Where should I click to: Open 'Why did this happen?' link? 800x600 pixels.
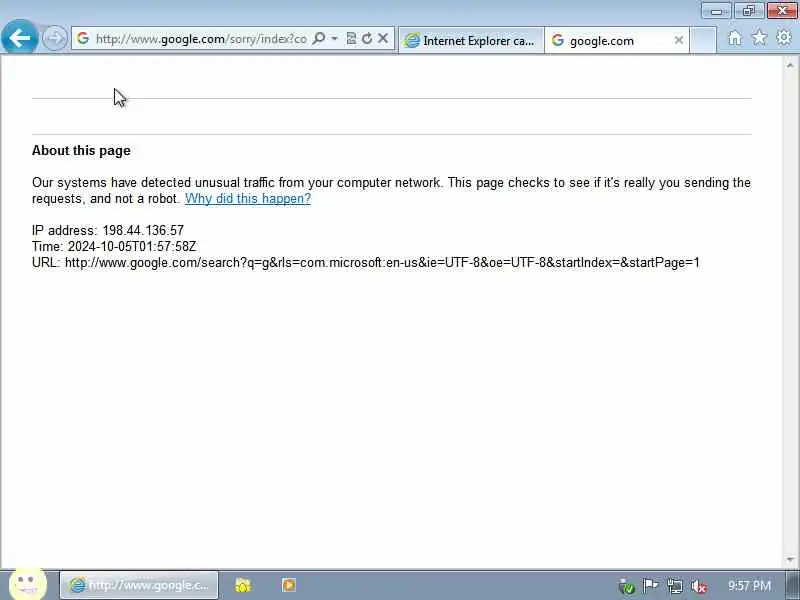pyautogui.click(x=247, y=198)
